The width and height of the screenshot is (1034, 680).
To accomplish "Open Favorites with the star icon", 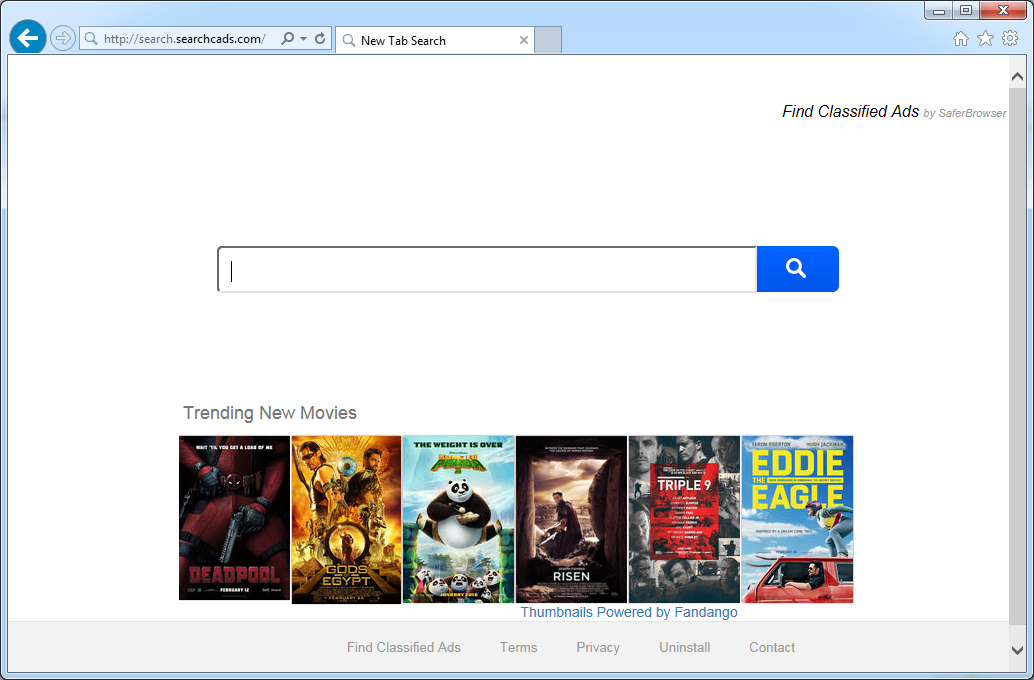I will [x=985, y=39].
